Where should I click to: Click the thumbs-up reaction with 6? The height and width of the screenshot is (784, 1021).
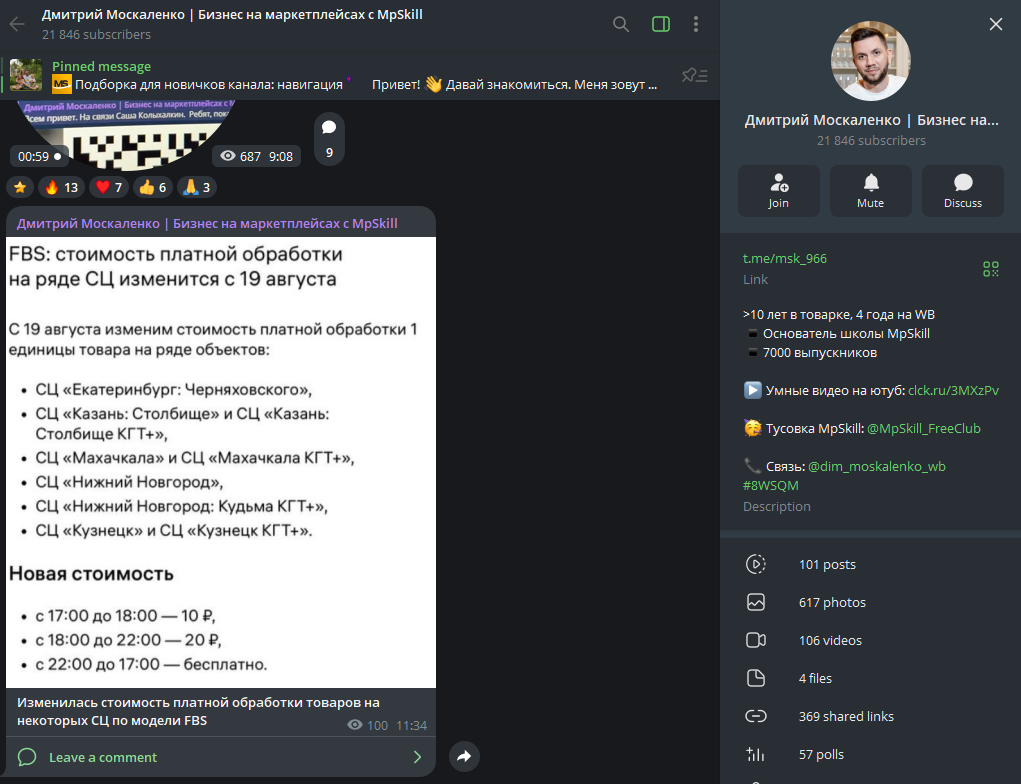pyautogui.click(x=153, y=188)
